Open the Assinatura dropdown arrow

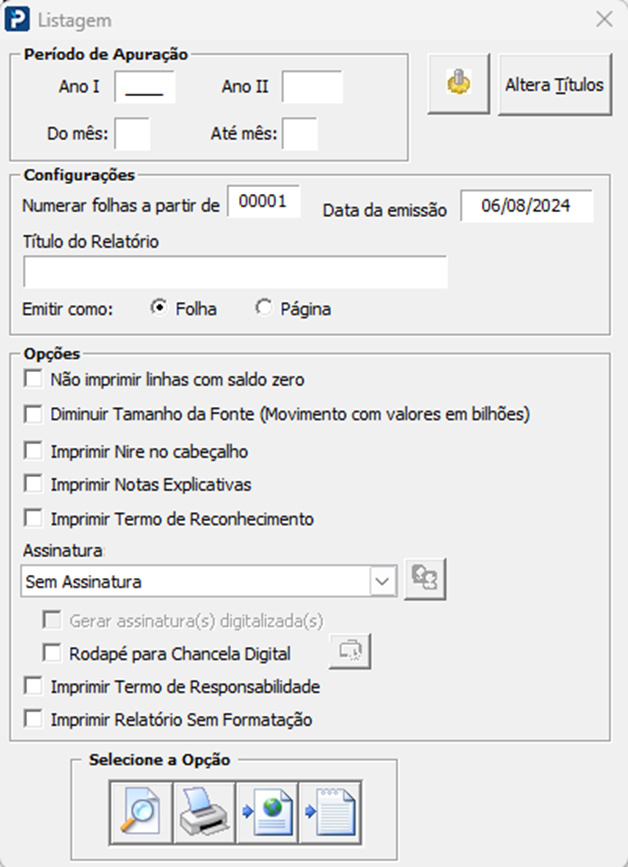click(383, 581)
